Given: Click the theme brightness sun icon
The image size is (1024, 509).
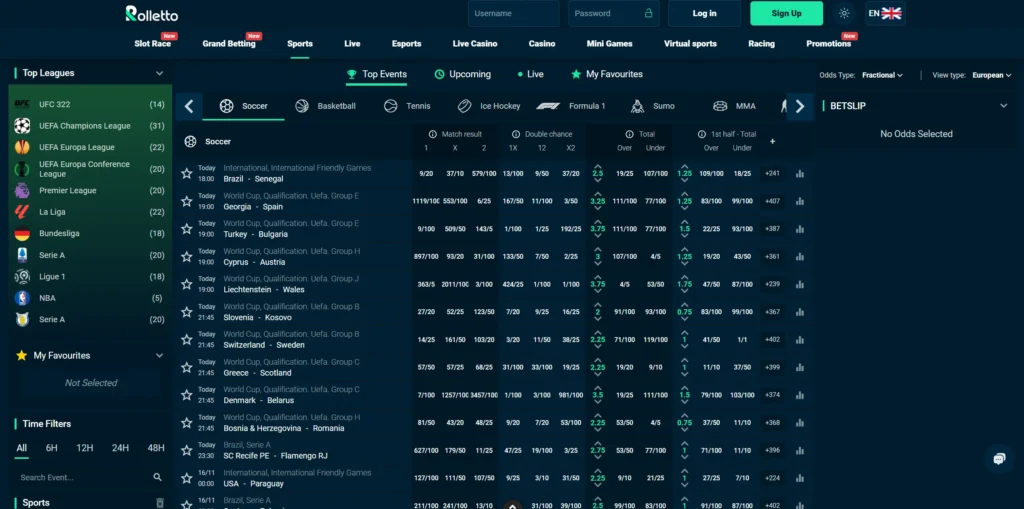Looking at the screenshot, I should [844, 14].
